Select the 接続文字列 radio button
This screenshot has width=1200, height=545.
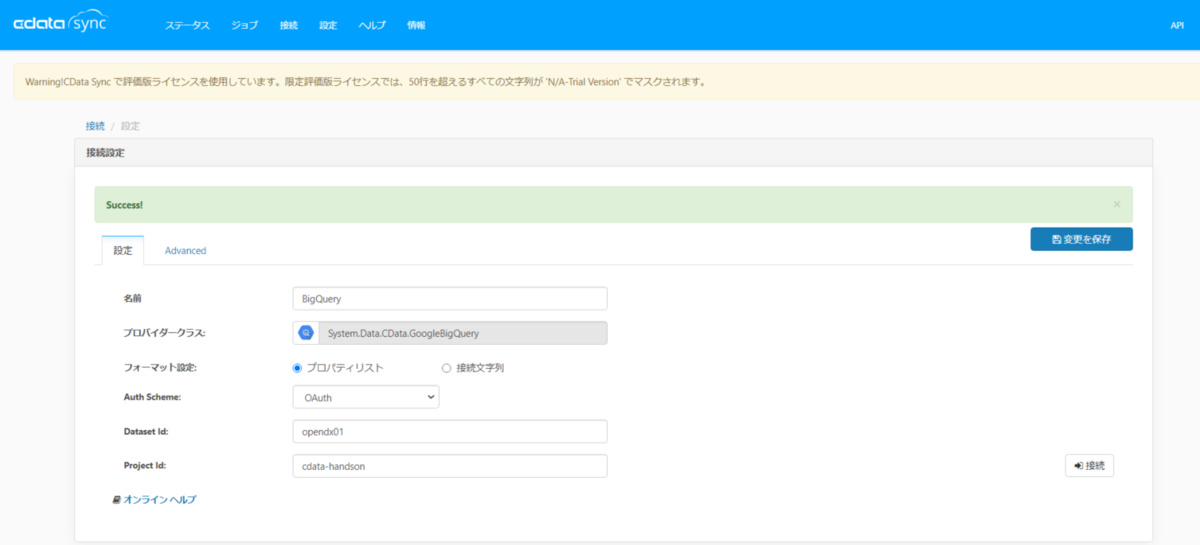click(446, 368)
